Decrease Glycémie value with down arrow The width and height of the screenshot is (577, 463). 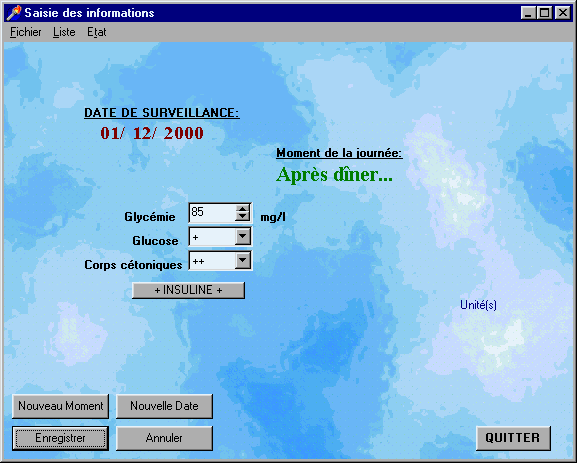coord(242,217)
